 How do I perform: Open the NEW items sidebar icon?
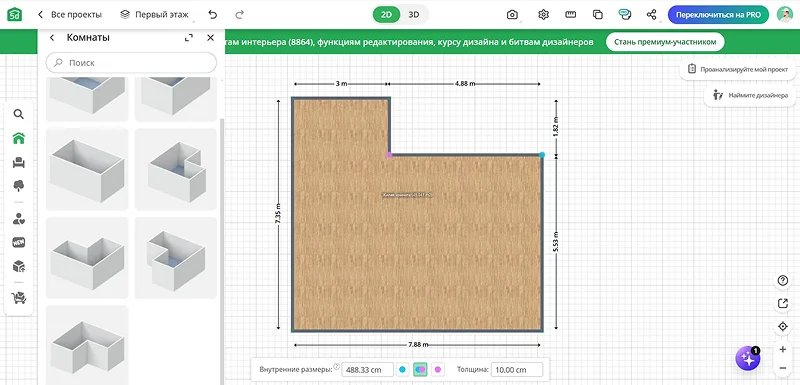pyautogui.click(x=19, y=243)
